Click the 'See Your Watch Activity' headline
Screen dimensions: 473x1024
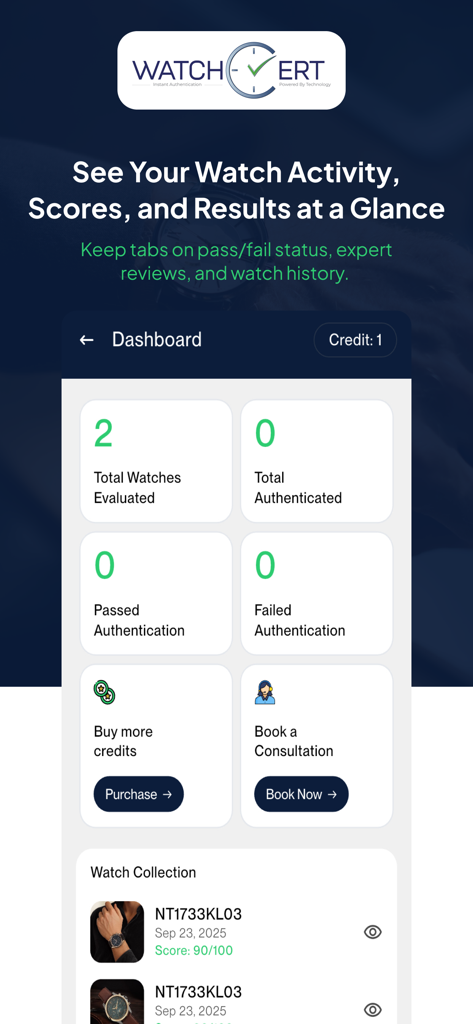tap(236, 191)
